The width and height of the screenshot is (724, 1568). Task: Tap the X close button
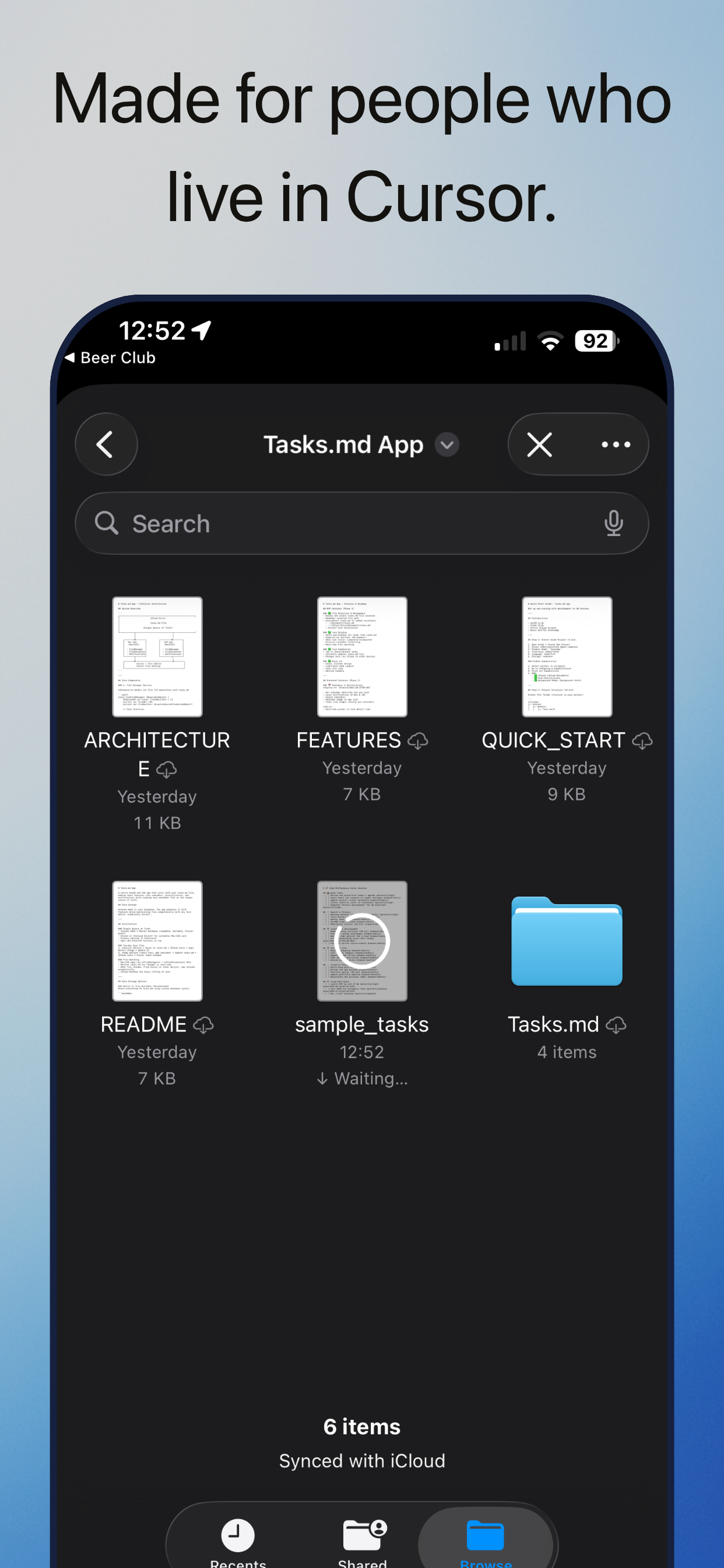[x=540, y=444]
